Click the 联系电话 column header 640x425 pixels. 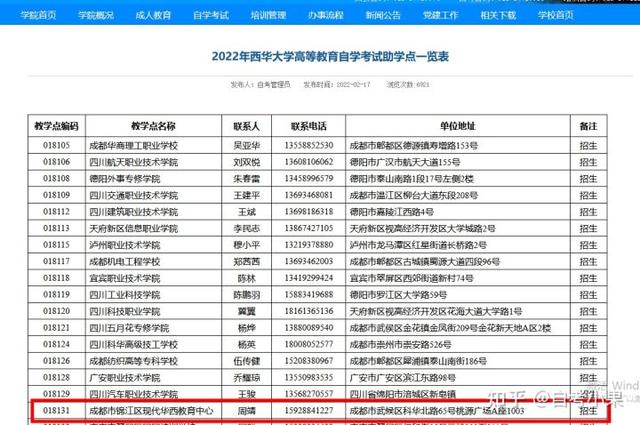(309, 127)
